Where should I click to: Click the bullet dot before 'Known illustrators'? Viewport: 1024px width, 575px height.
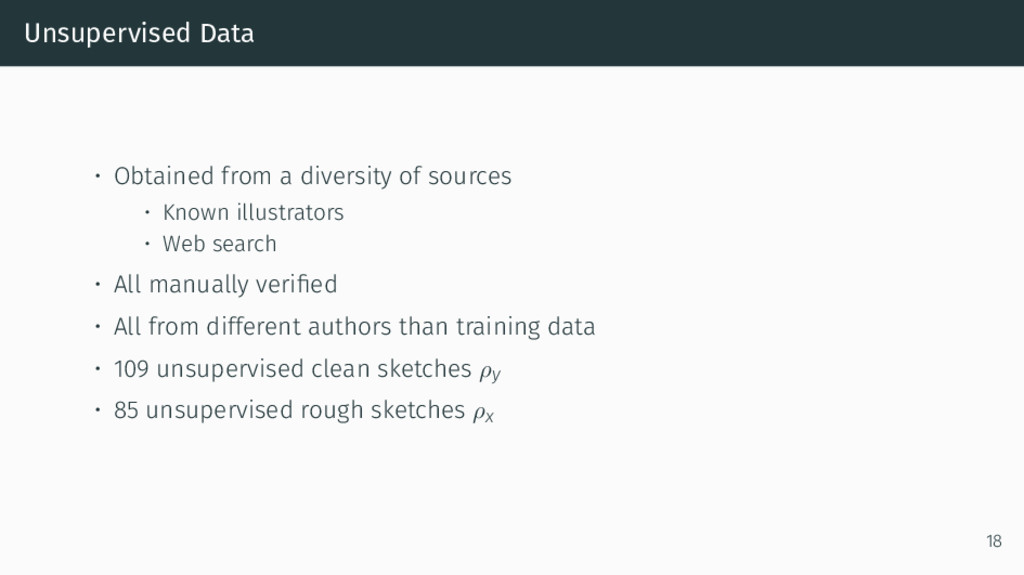(147, 212)
